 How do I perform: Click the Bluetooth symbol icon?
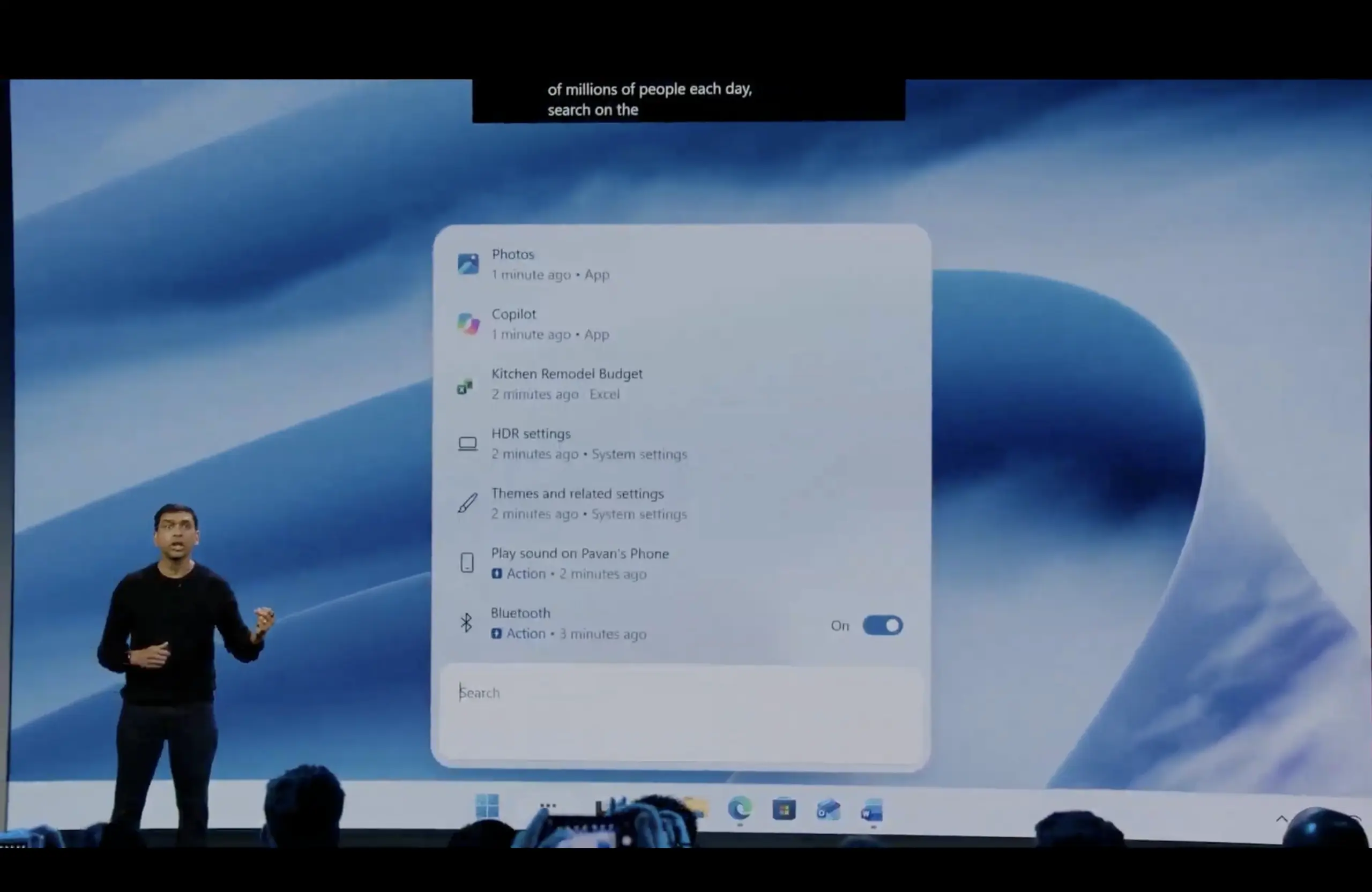coord(466,623)
